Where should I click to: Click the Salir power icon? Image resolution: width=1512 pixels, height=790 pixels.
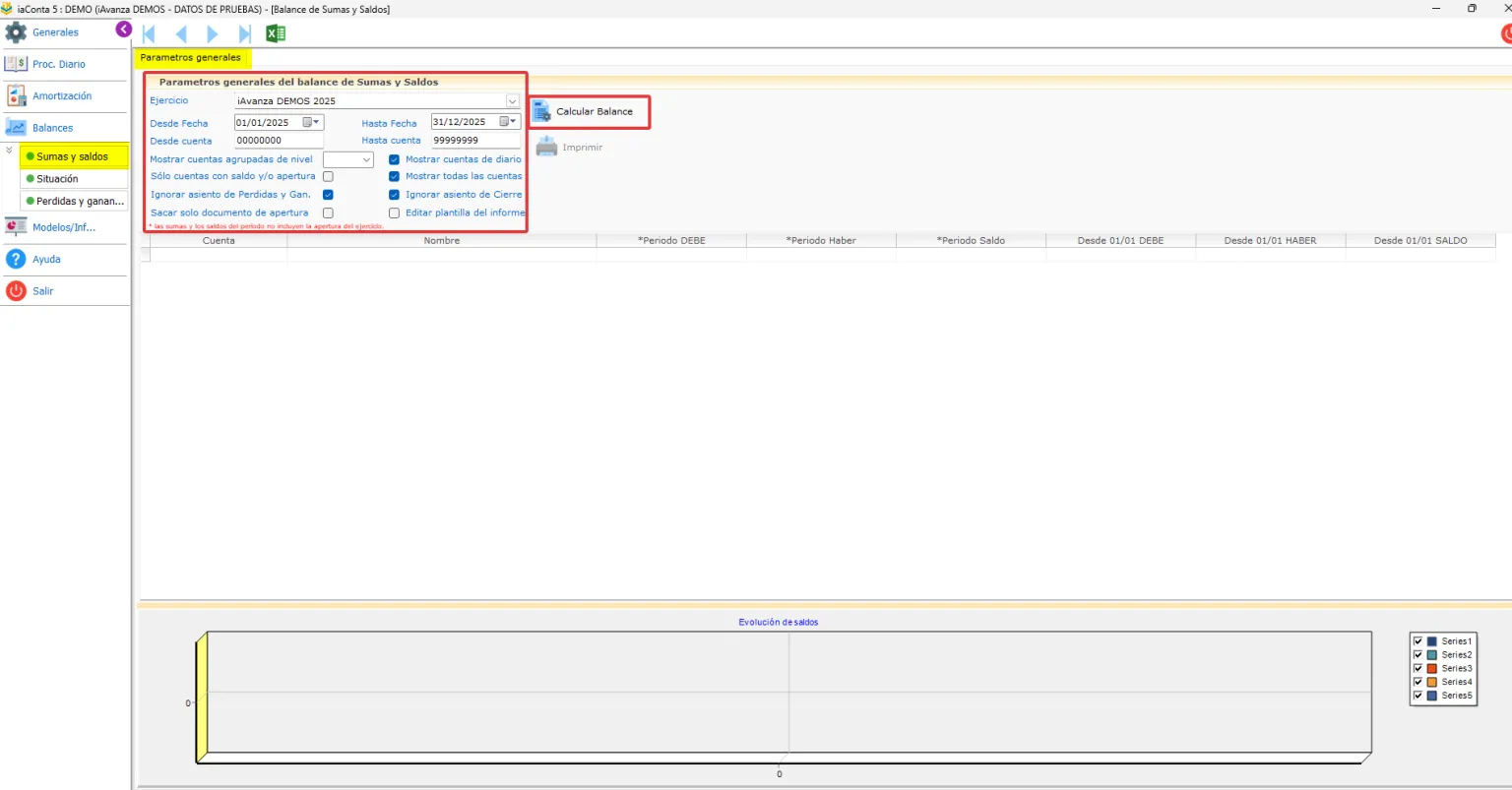pyautogui.click(x=16, y=291)
